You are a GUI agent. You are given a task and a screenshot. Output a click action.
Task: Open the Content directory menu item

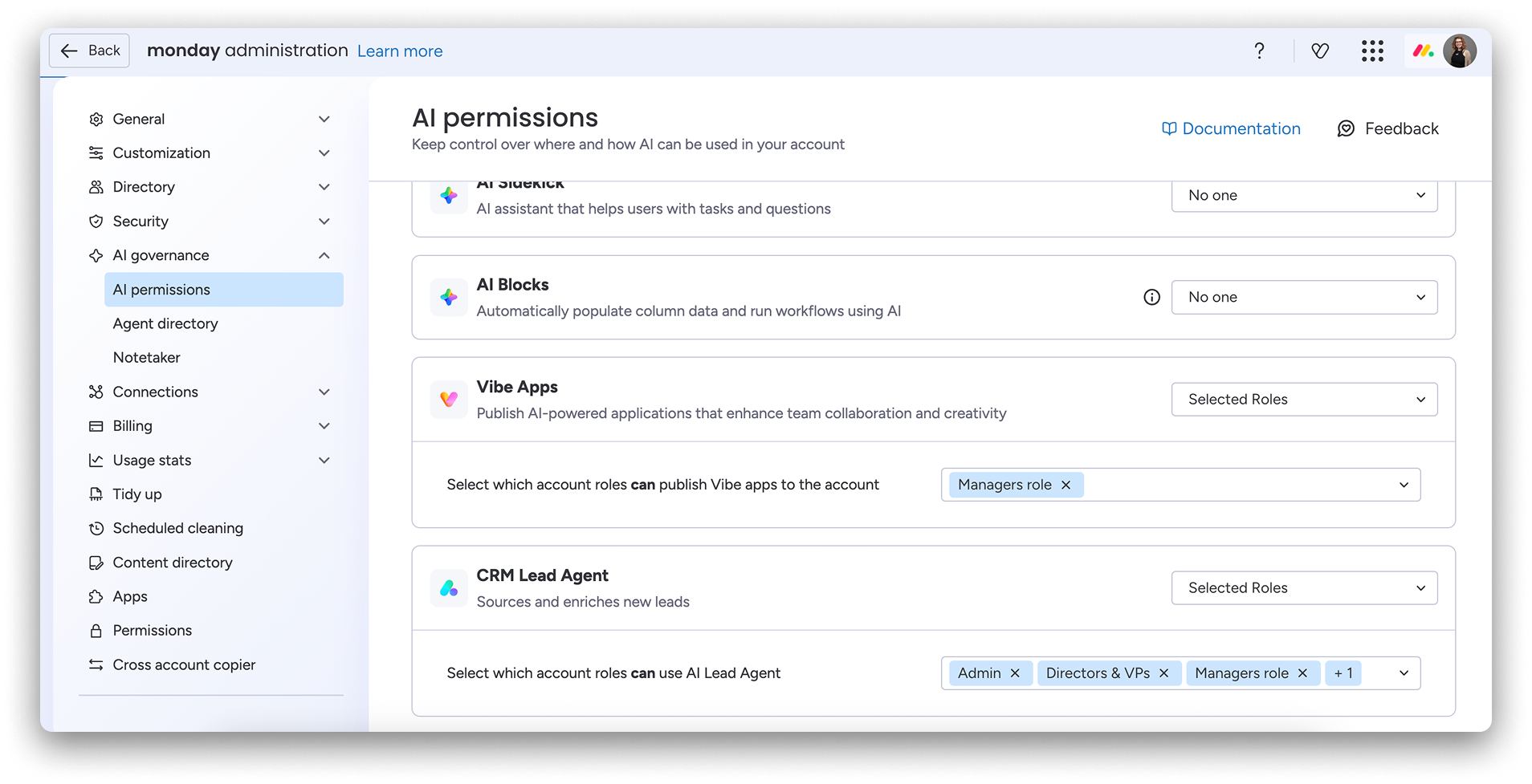tap(173, 563)
